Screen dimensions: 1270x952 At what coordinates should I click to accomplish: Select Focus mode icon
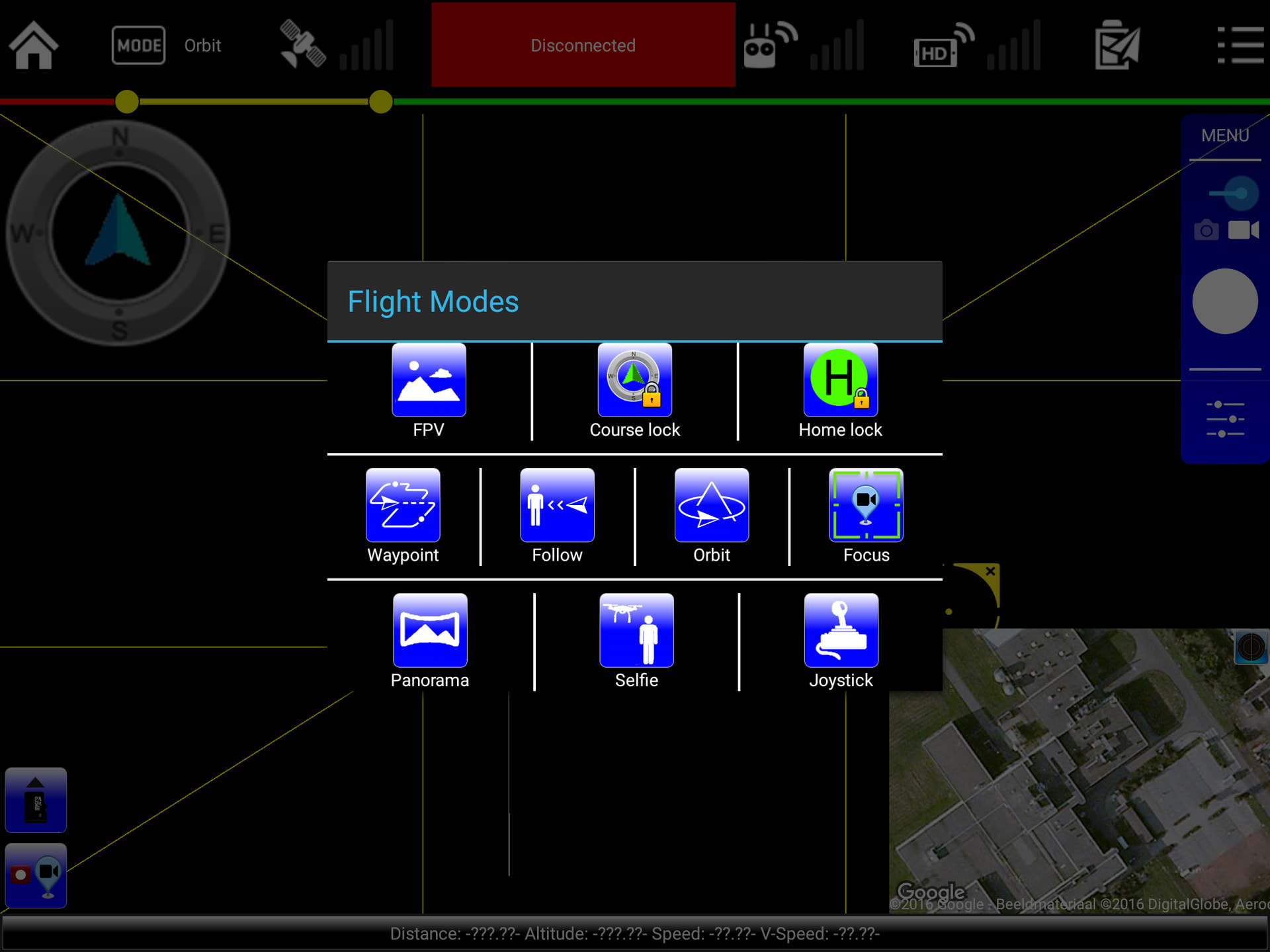tap(866, 505)
